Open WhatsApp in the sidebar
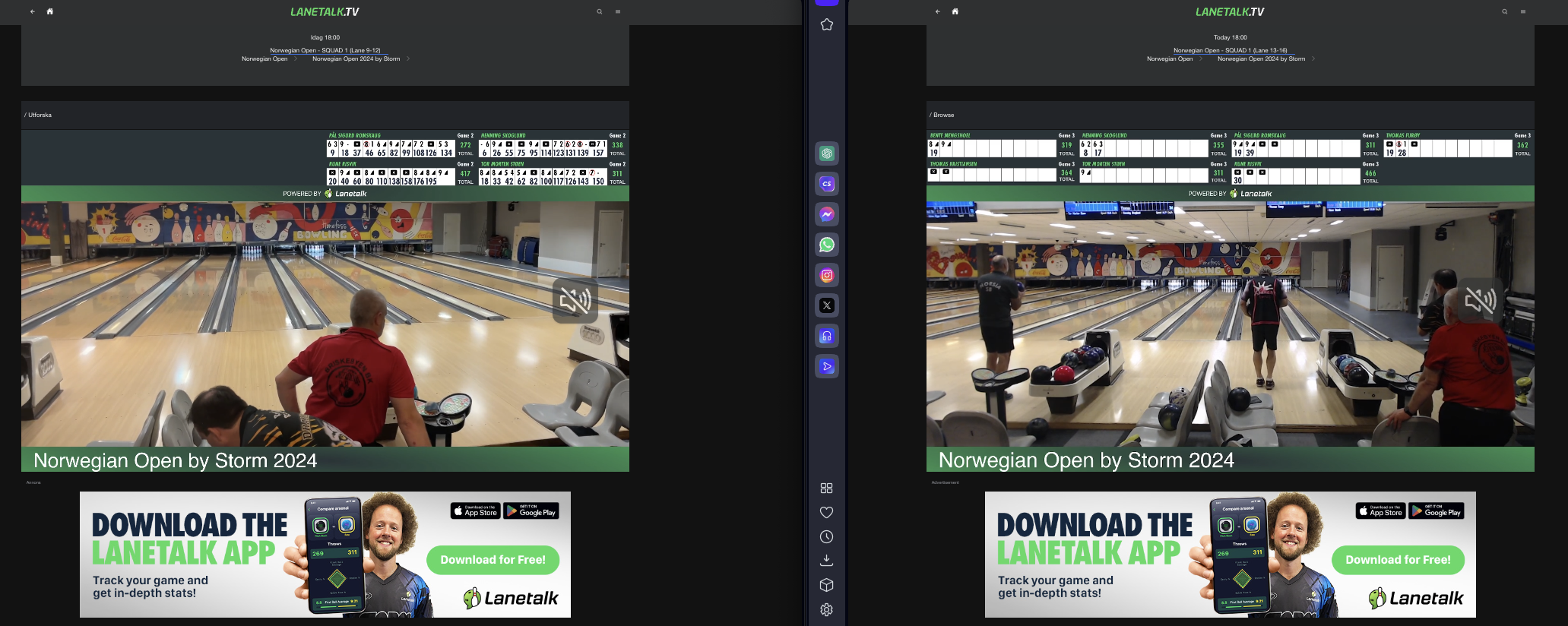Viewport: 1568px width, 626px height. pos(827,245)
